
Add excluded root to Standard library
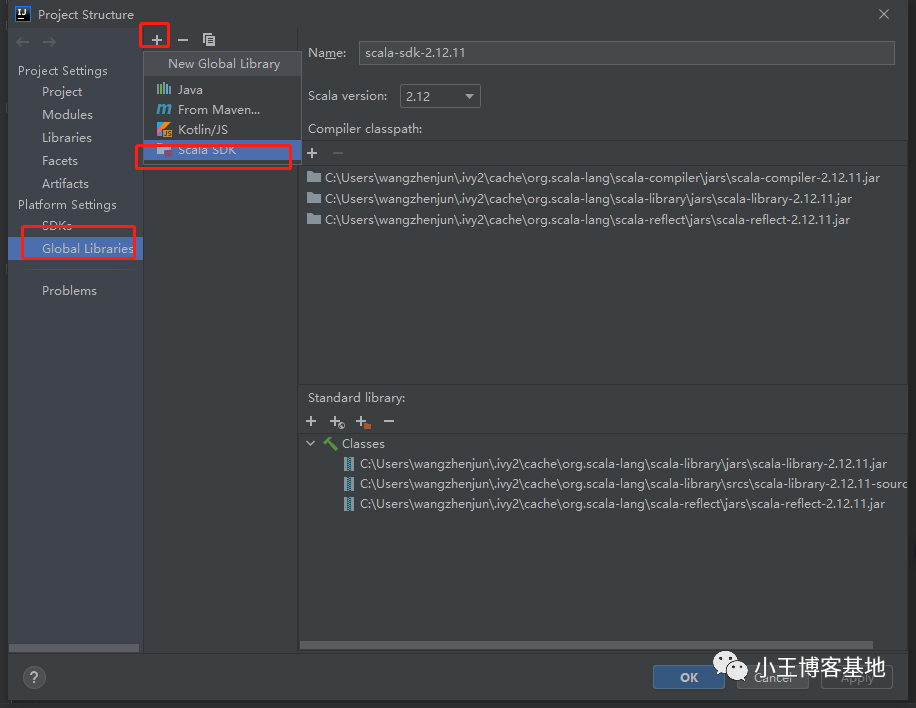[363, 422]
